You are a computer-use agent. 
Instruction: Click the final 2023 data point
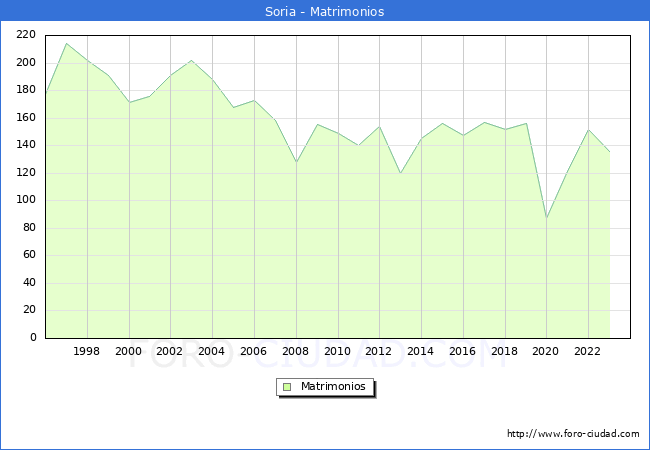pyautogui.click(x=609, y=152)
